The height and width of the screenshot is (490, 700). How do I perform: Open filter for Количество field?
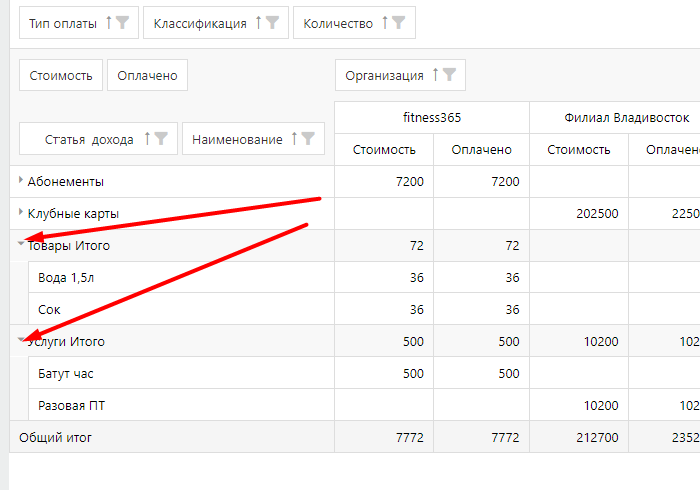[398, 22]
